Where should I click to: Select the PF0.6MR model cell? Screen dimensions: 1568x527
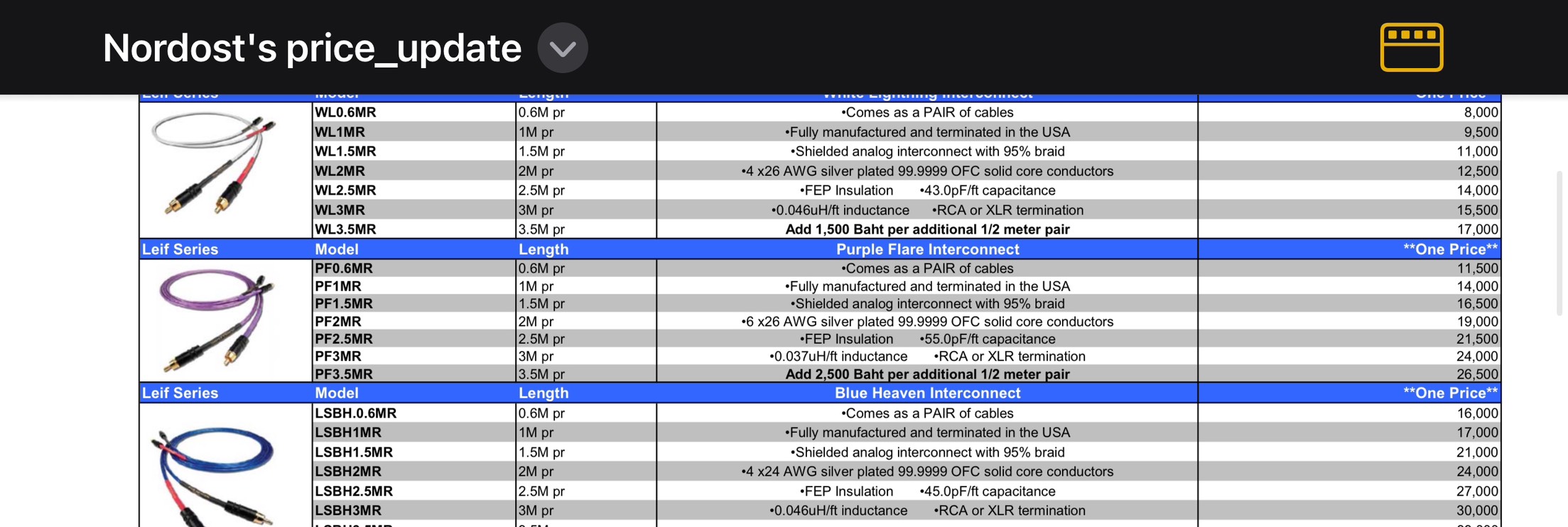coord(413,268)
